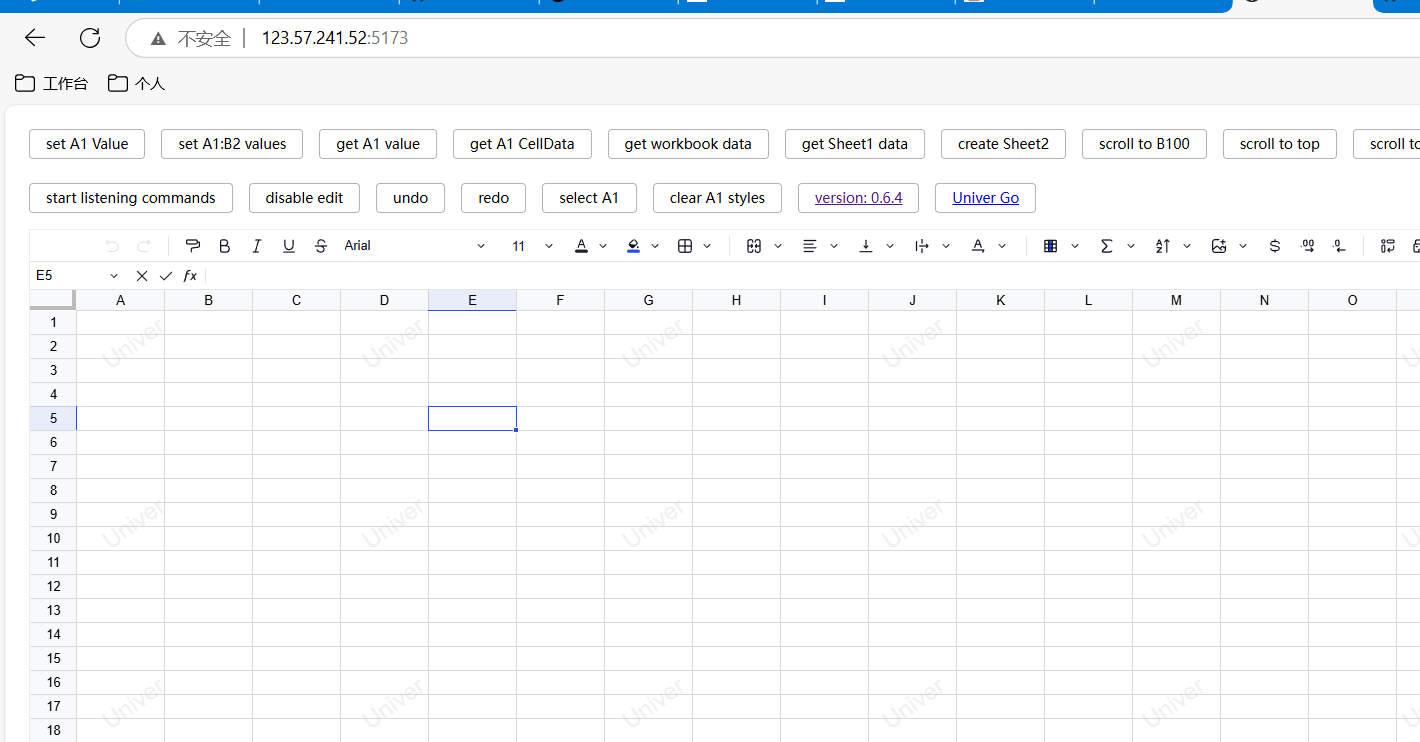Toggle bold formatting
Image resolution: width=1420 pixels, height=742 pixels.
225,246
